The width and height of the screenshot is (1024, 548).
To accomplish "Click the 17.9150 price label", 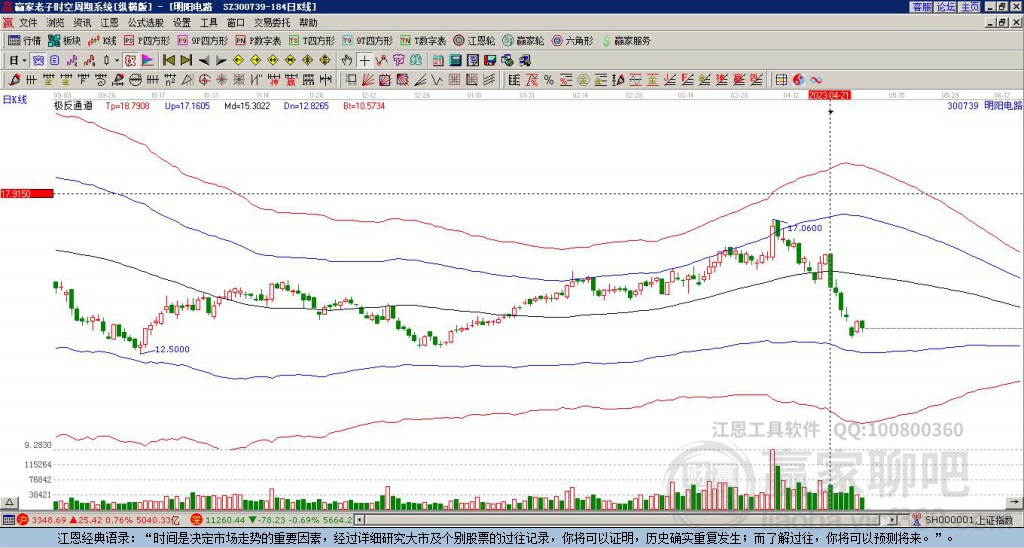I will click(x=27, y=194).
